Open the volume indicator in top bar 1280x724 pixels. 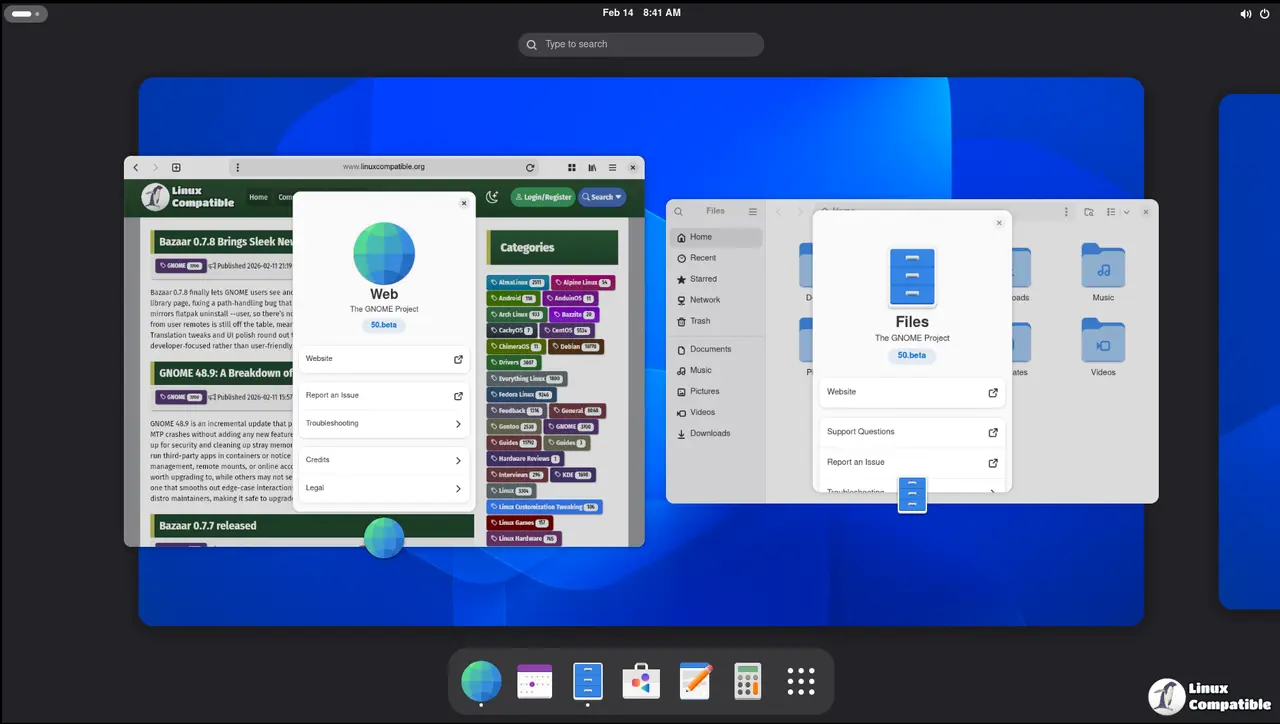pos(1245,14)
